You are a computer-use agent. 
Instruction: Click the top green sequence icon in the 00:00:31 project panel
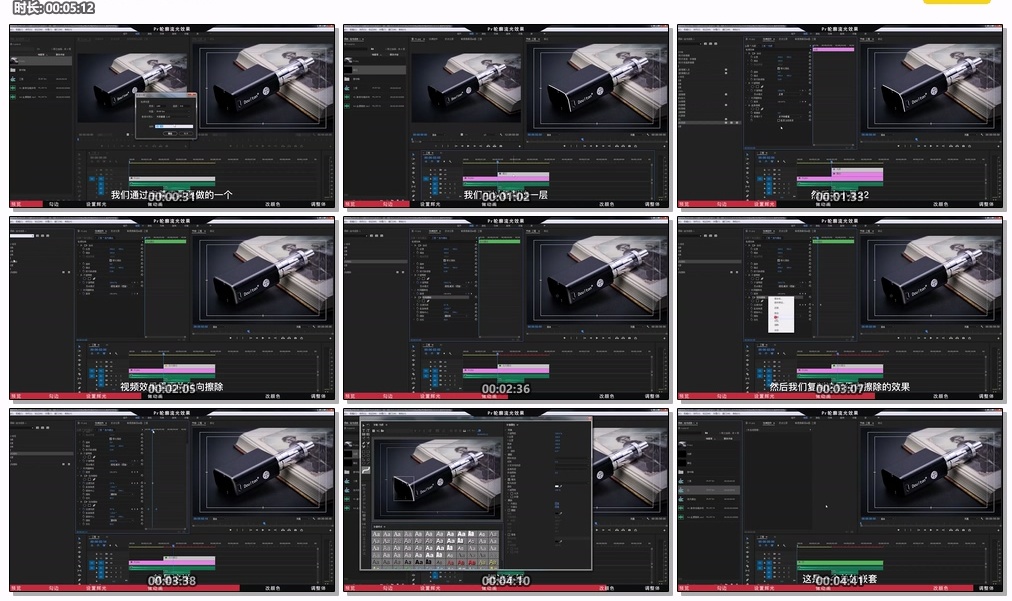pyautogui.click(x=15, y=89)
